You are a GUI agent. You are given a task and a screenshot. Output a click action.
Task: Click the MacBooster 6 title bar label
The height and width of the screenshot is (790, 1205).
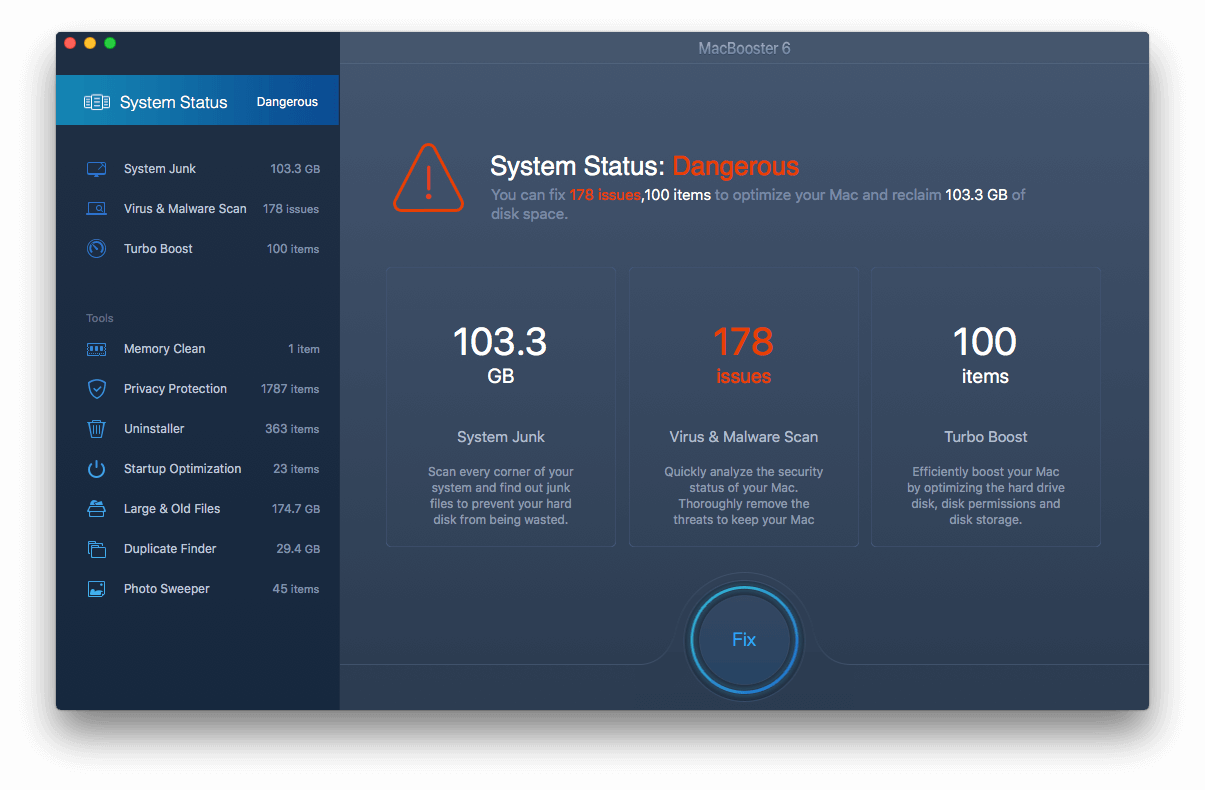744,47
